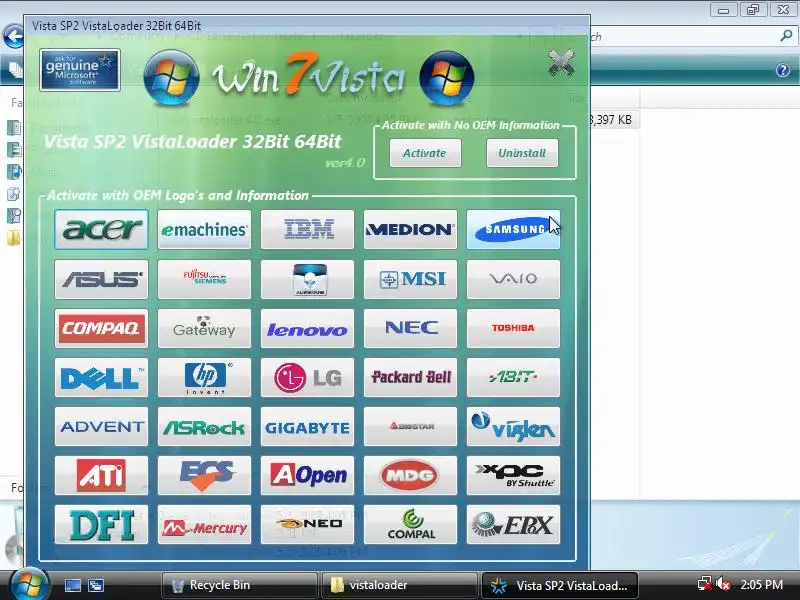This screenshot has width=800, height=600.
Task: Pick the Alienware logo button
Action: click(x=307, y=279)
